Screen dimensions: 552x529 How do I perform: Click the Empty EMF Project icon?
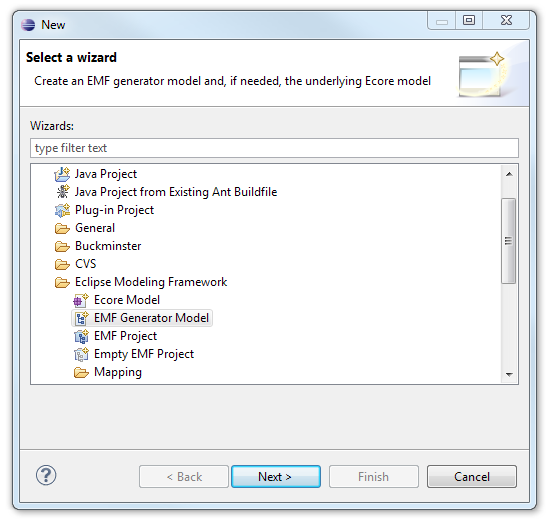pos(81,354)
